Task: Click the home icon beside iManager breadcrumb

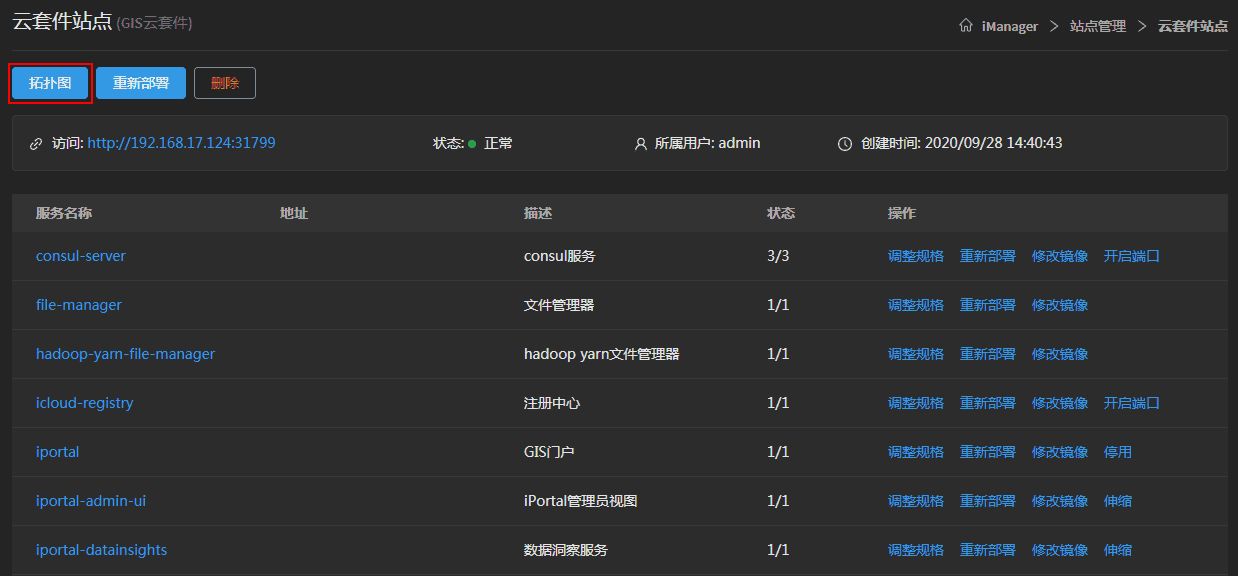Action: point(965,26)
